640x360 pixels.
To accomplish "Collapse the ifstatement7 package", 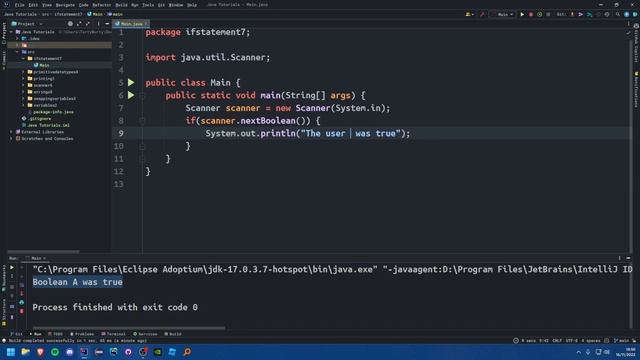I will pyautogui.click(x=23, y=58).
